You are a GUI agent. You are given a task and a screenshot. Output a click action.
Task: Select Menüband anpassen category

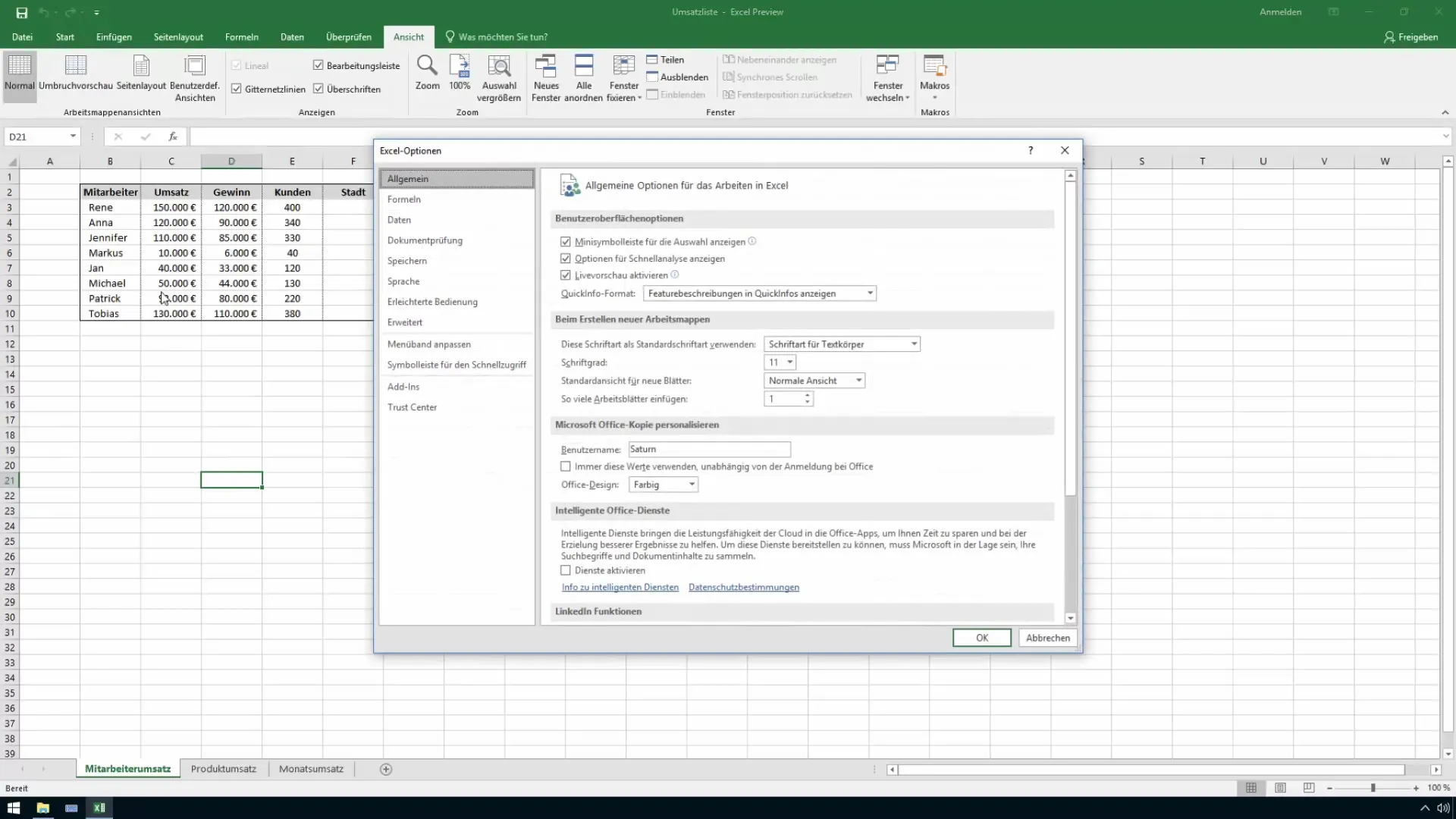(429, 344)
